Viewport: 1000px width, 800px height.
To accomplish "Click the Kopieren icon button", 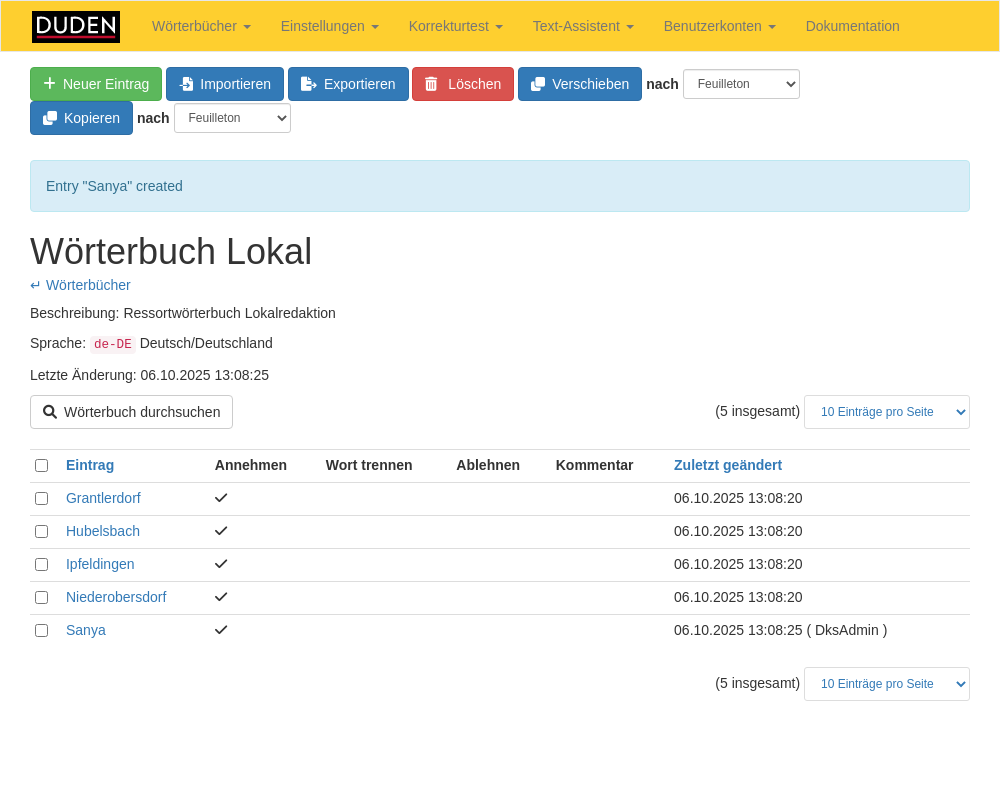I will point(50,118).
